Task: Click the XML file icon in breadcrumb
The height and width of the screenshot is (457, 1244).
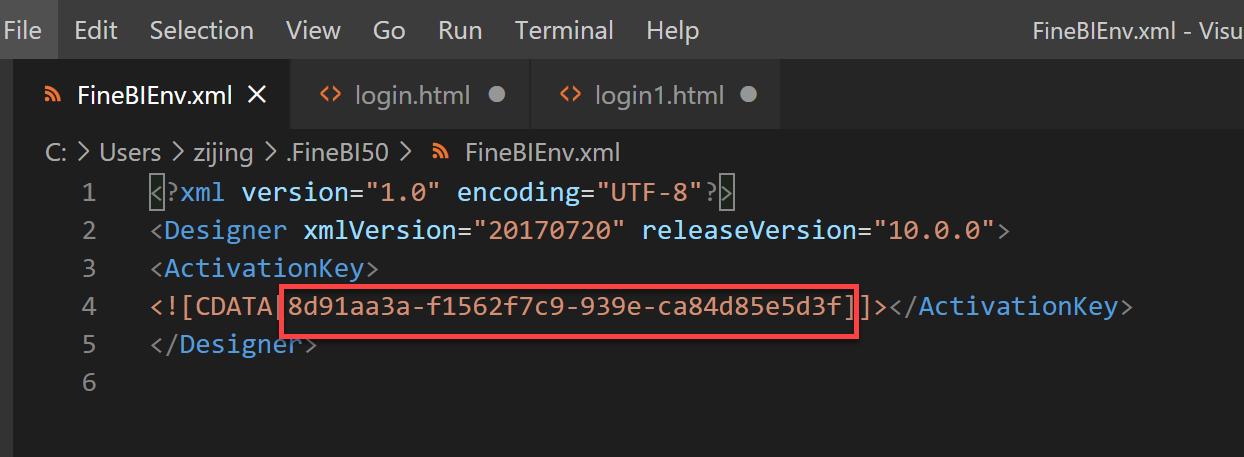Action: [439, 152]
